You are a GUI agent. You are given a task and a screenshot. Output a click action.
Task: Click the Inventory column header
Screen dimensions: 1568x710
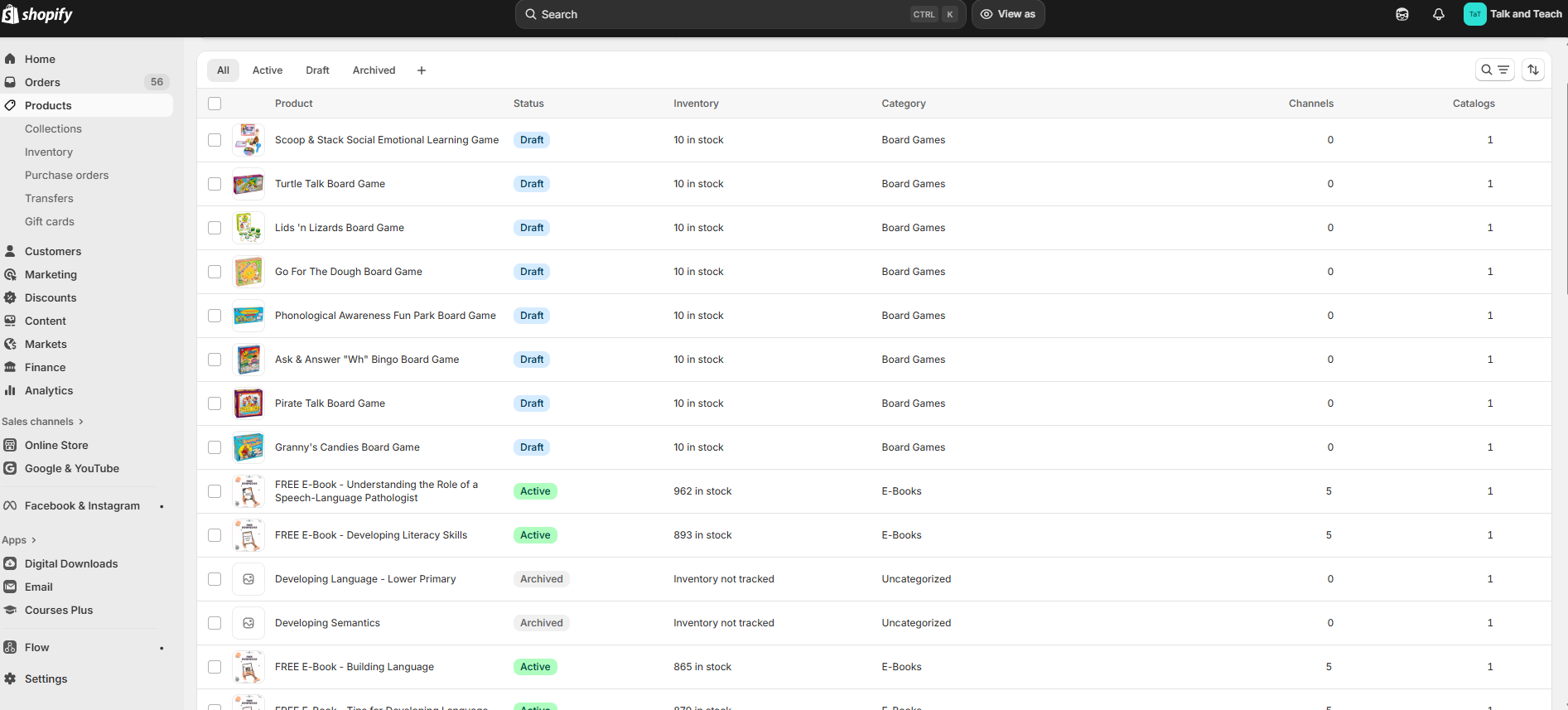click(x=696, y=104)
